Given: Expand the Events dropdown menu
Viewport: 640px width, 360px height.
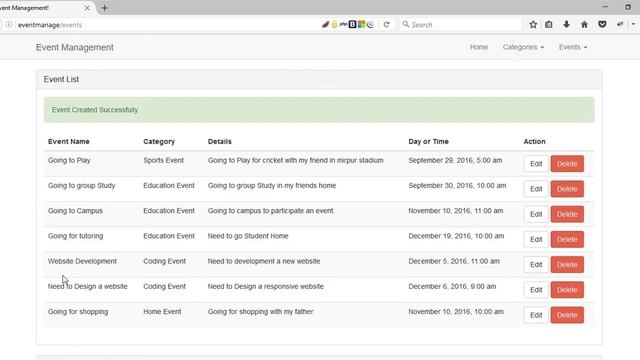Looking at the screenshot, I should (x=573, y=47).
